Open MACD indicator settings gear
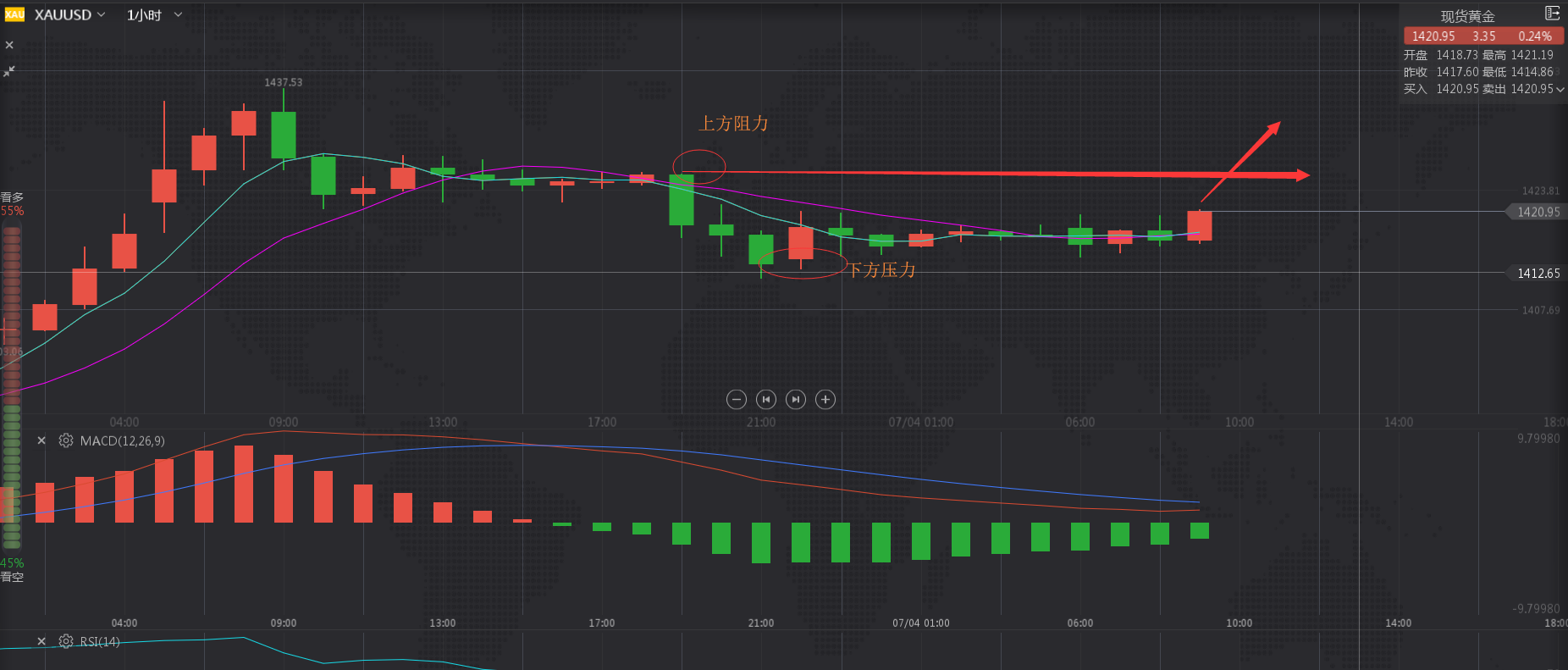The image size is (1568, 670). (x=66, y=440)
